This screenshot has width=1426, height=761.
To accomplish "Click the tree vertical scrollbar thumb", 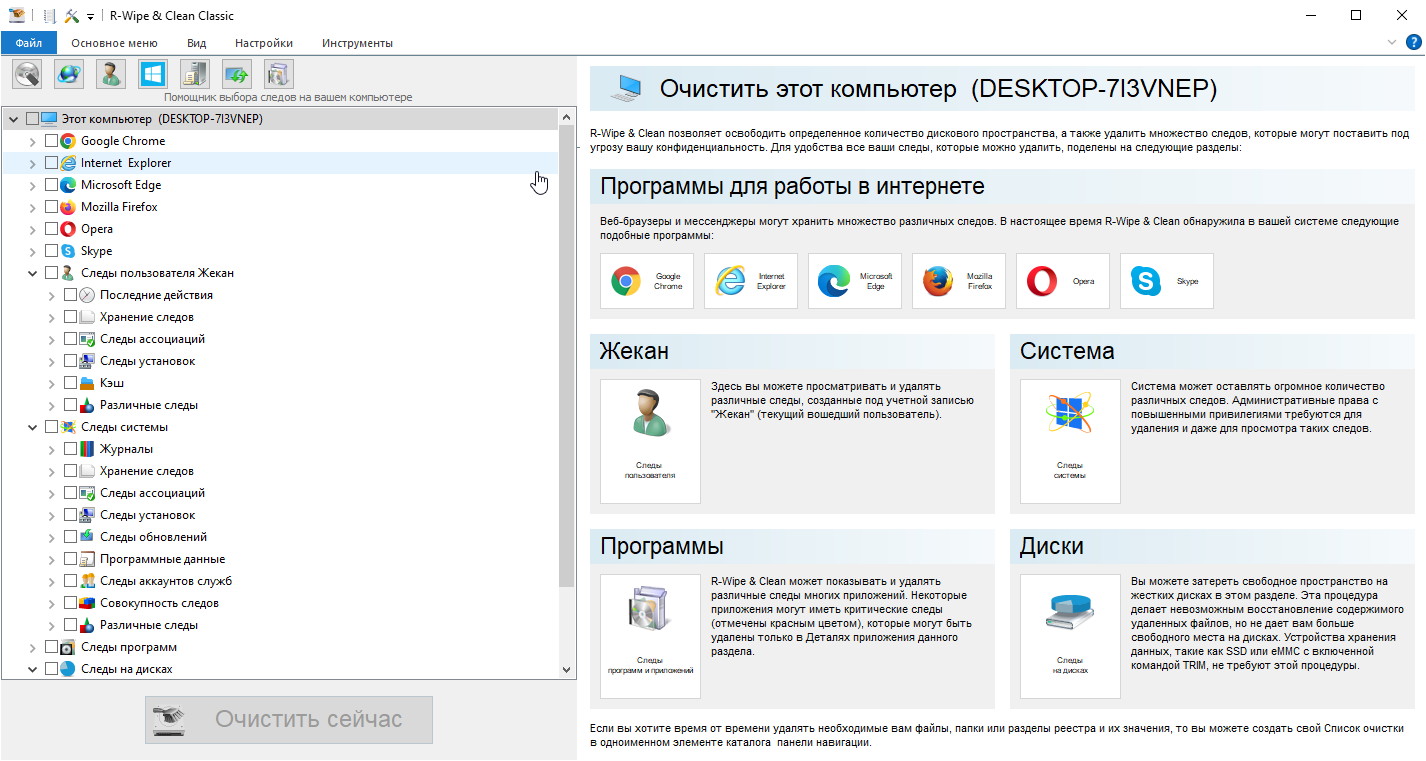I will pos(567,355).
